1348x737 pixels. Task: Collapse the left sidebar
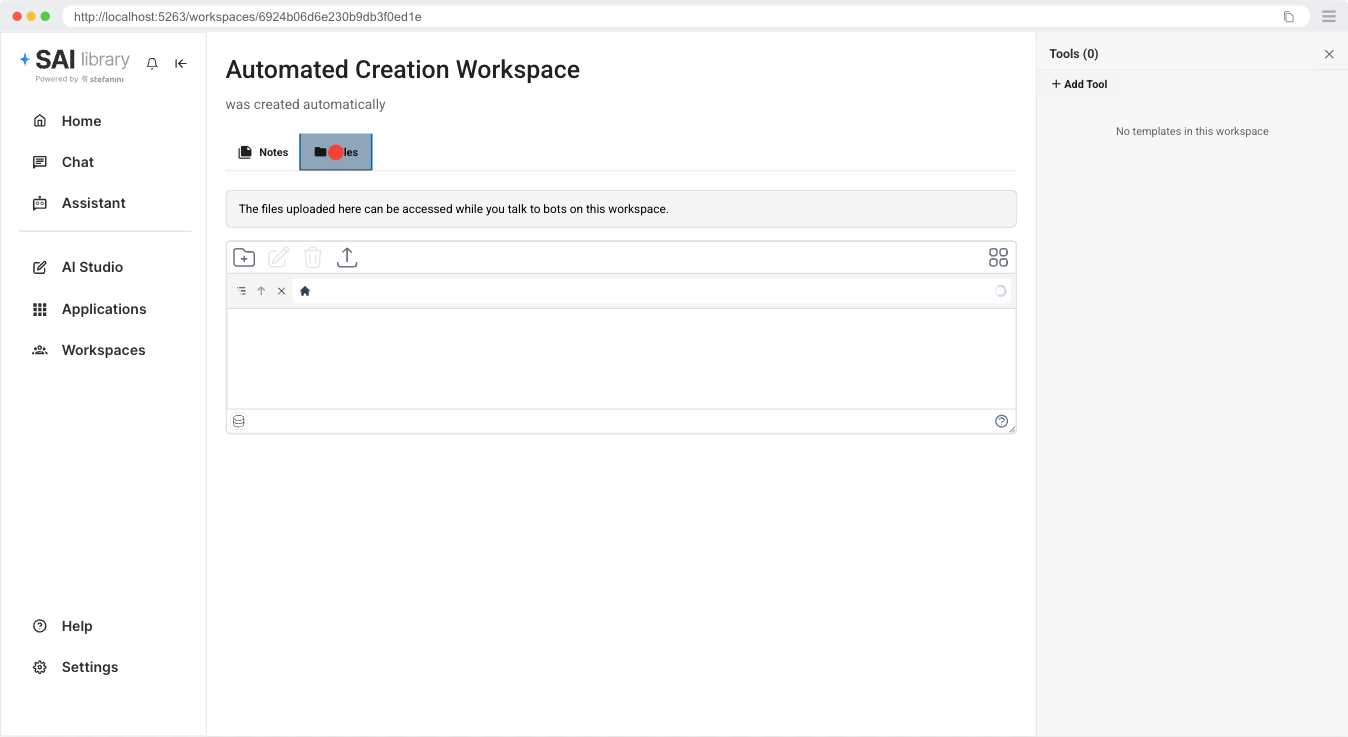(x=181, y=63)
